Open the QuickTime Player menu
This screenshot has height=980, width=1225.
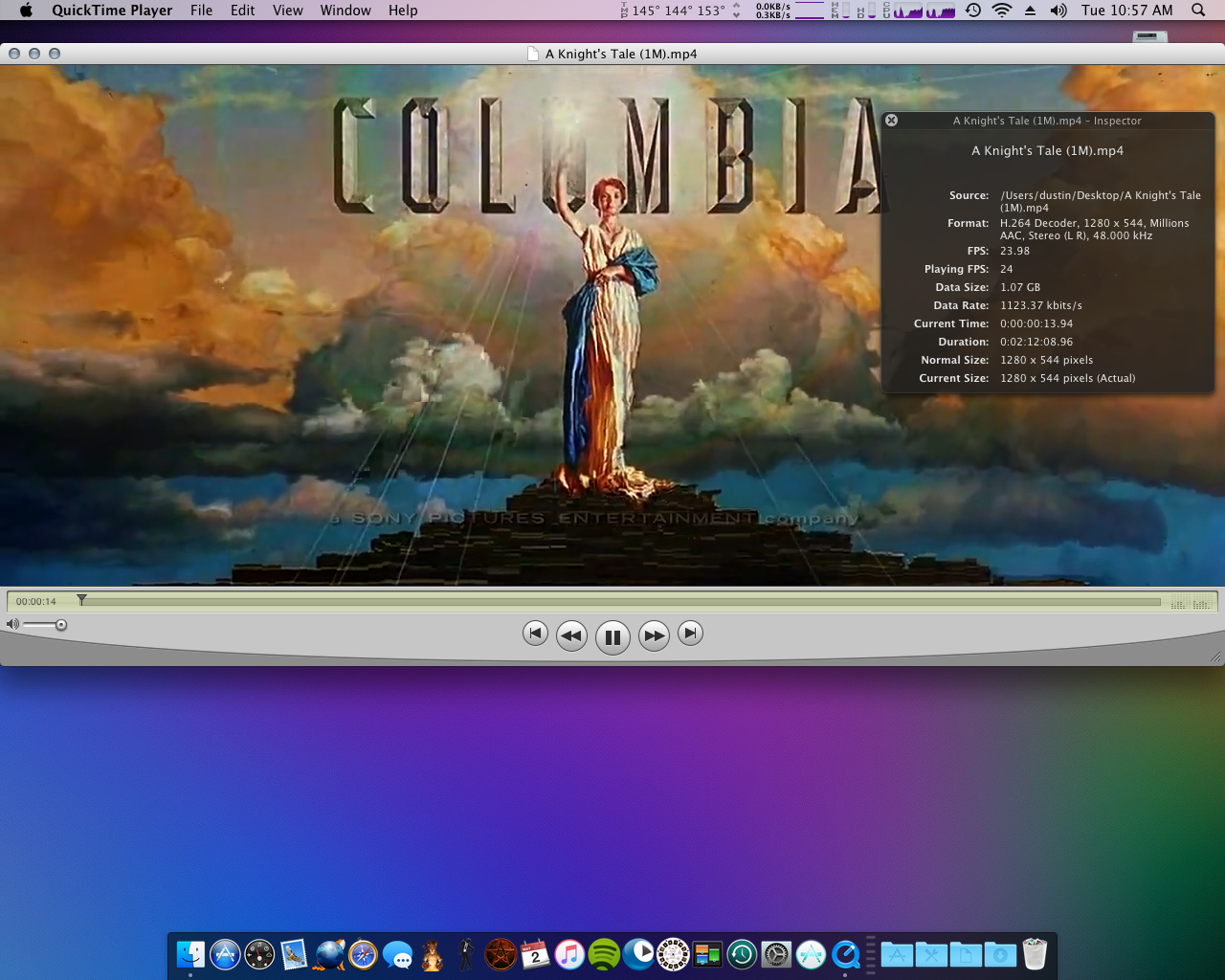pos(112,11)
